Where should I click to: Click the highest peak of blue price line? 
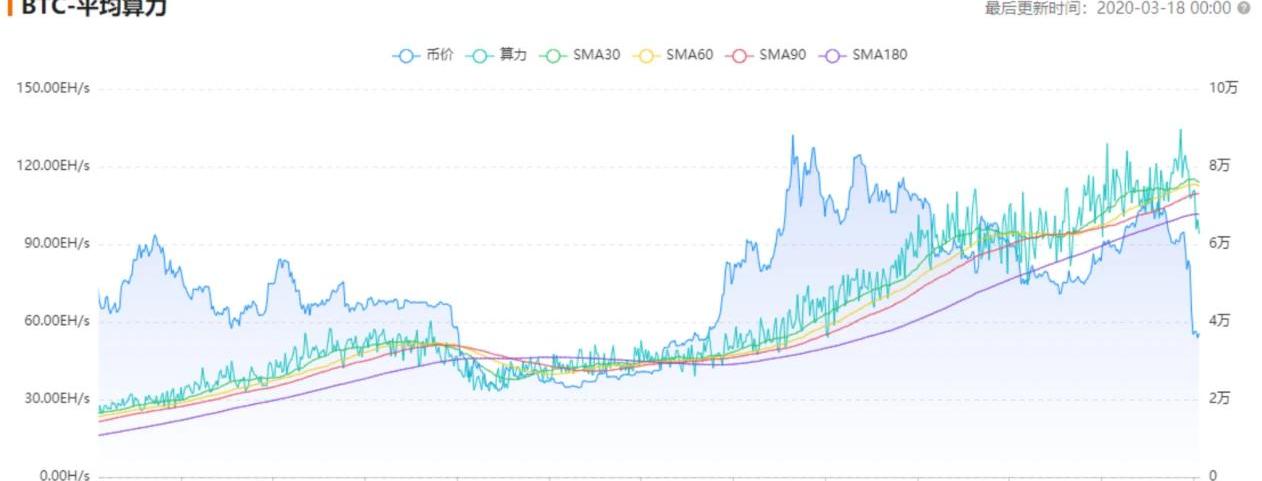pyautogui.click(x=793, y=137)
